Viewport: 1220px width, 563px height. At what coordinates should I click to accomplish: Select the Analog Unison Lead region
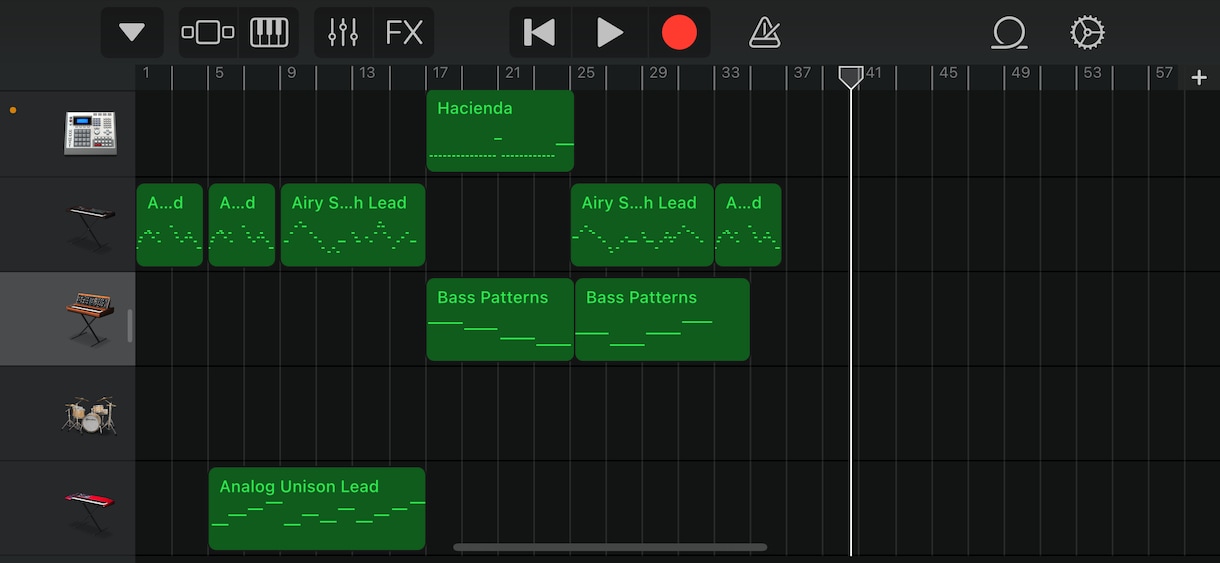[317, 509]
